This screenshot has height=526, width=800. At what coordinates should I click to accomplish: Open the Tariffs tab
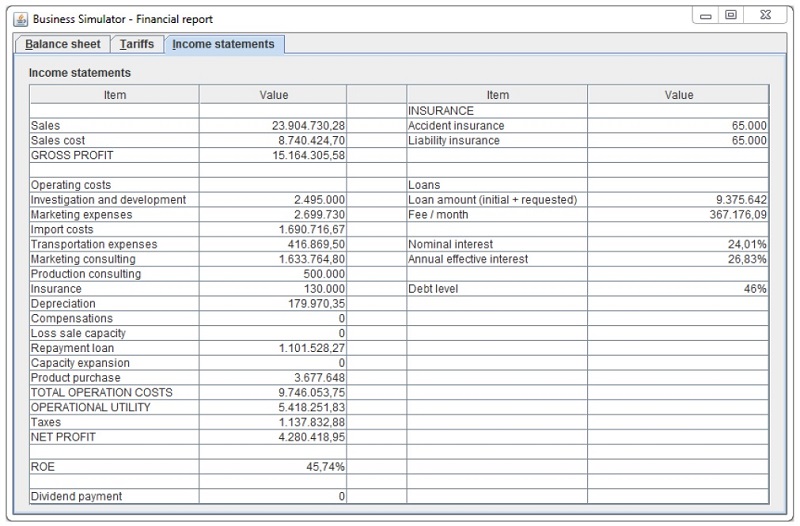tap(137, 44)
